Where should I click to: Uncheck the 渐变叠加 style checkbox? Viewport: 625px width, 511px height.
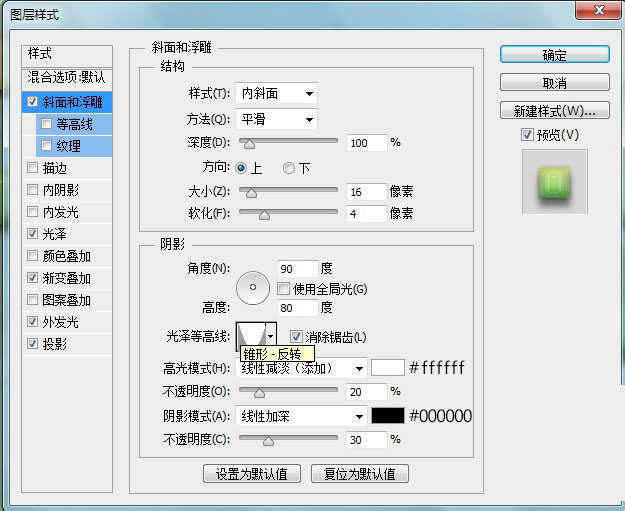pyautogui.click(x=32, y=277)
